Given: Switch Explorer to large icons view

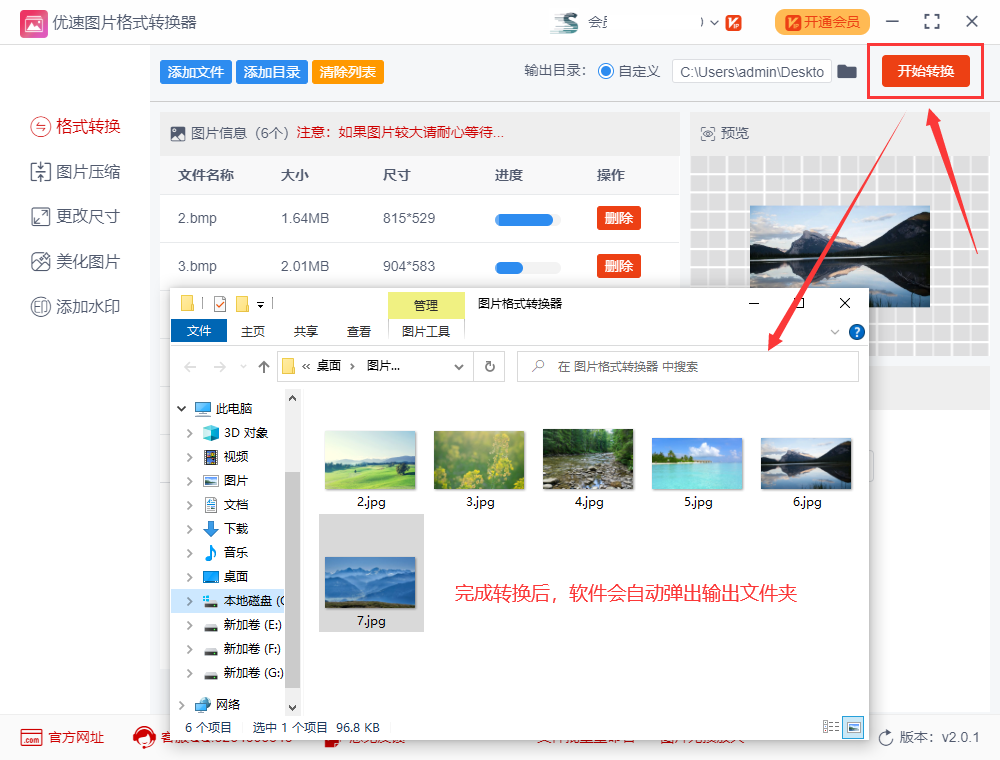Looking at the screenshot, I should (x=853, y=727).
